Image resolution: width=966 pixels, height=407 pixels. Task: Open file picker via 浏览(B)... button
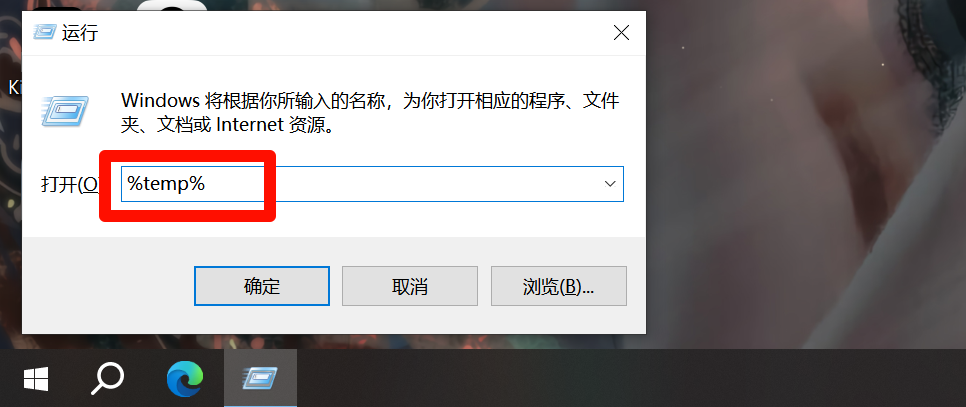pyautogui.click(x=558, y=286)
